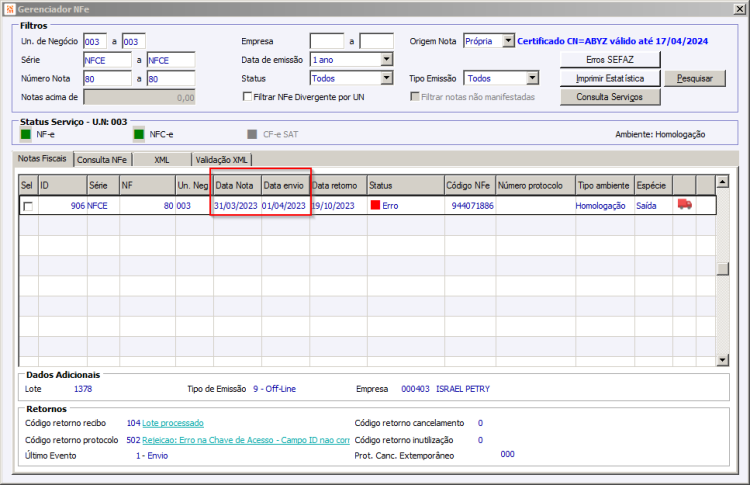Viewport: 750px width, 485px height.
Task: Click the first Número Nota field
Action: click(107, 79)
